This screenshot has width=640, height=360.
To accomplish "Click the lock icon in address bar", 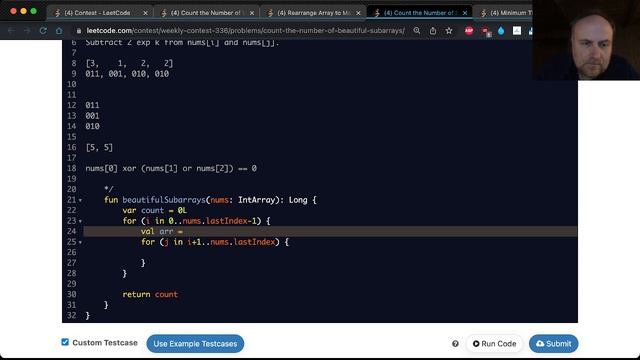I will (x=79, y=31).
